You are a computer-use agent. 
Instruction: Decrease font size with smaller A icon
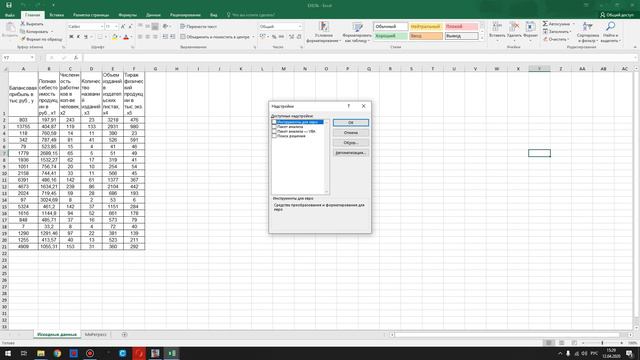coord(130,27)
